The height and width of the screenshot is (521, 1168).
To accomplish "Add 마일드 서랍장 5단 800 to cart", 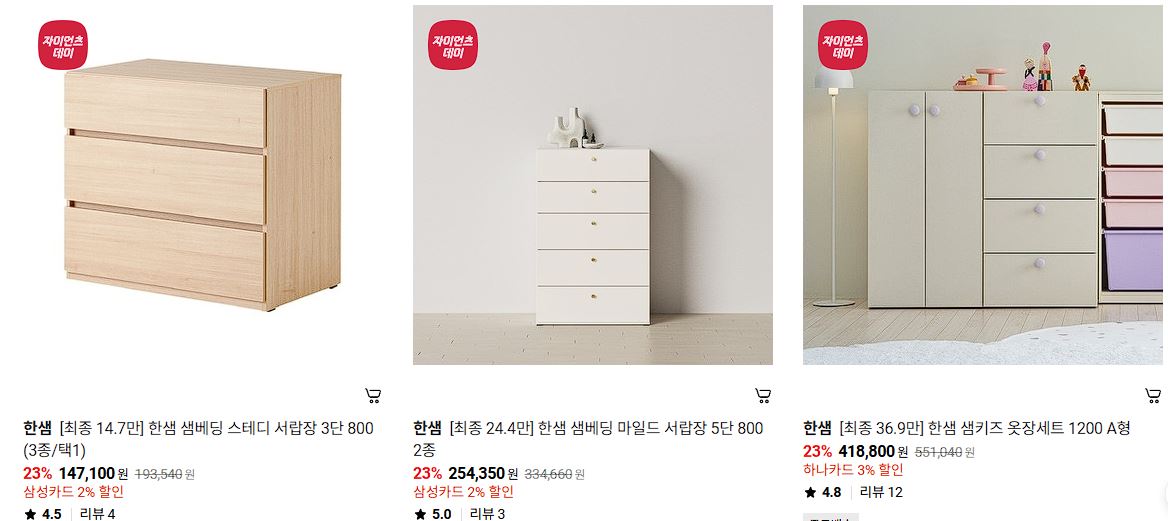I will [x=763, y=395].
